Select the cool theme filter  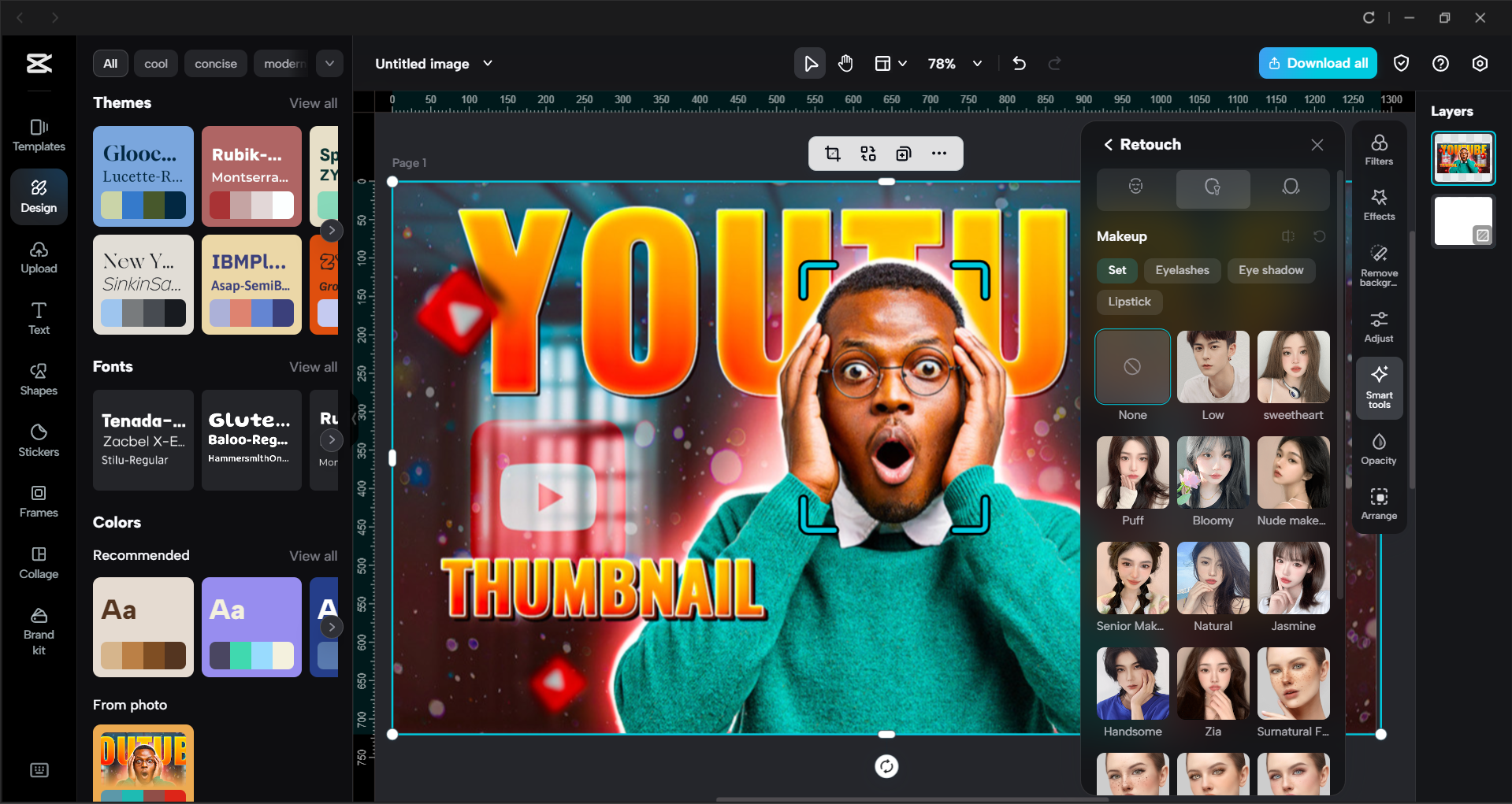coord(156,63)
